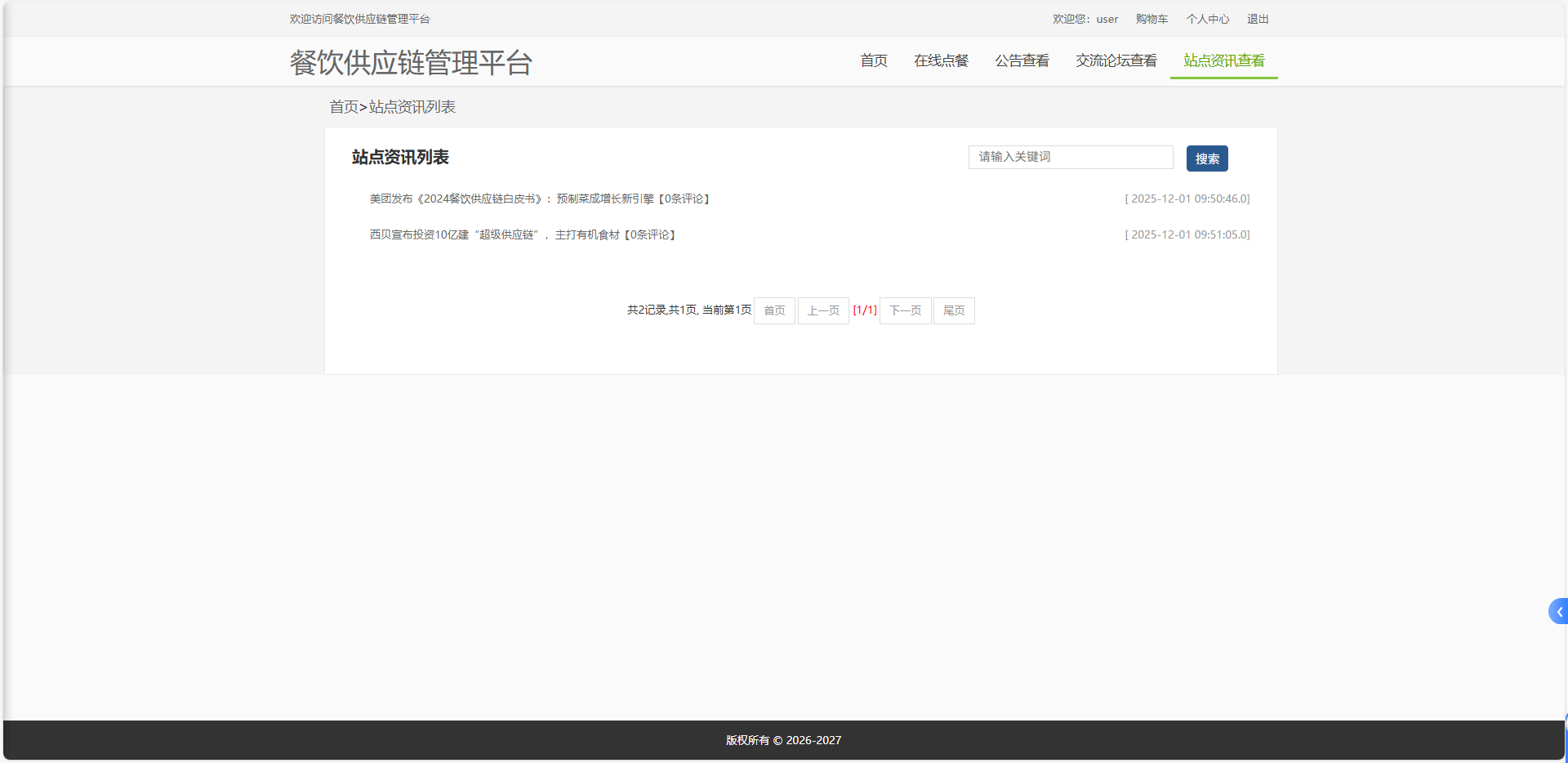Image resolution: width=1568 pixels, height=763 pixels.
Task: Click the 首页>站点资讯列表 breadcrumb
Action: click(x=392, y=107)
